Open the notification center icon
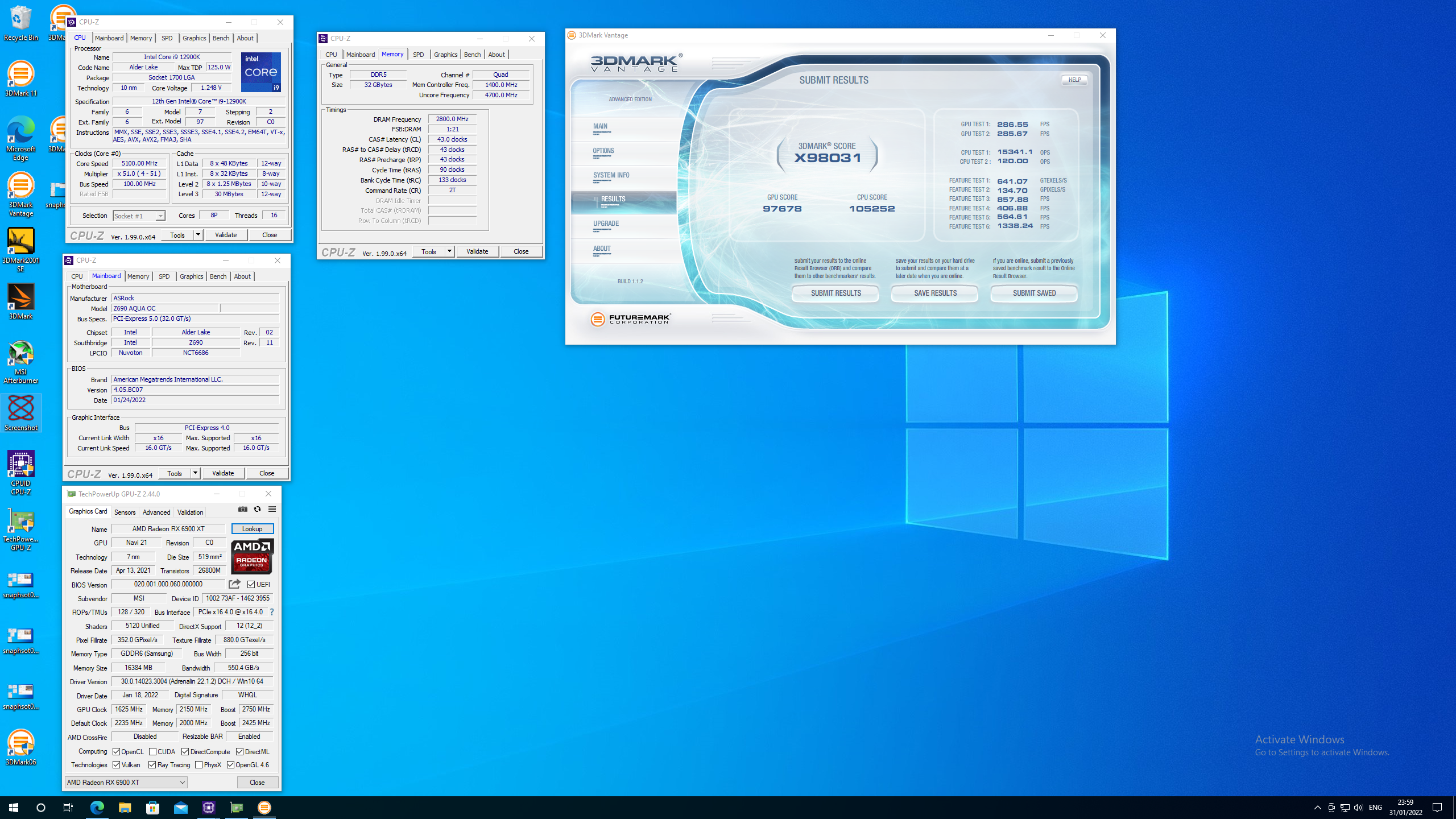The image size is (1456, 819). 1437,808
